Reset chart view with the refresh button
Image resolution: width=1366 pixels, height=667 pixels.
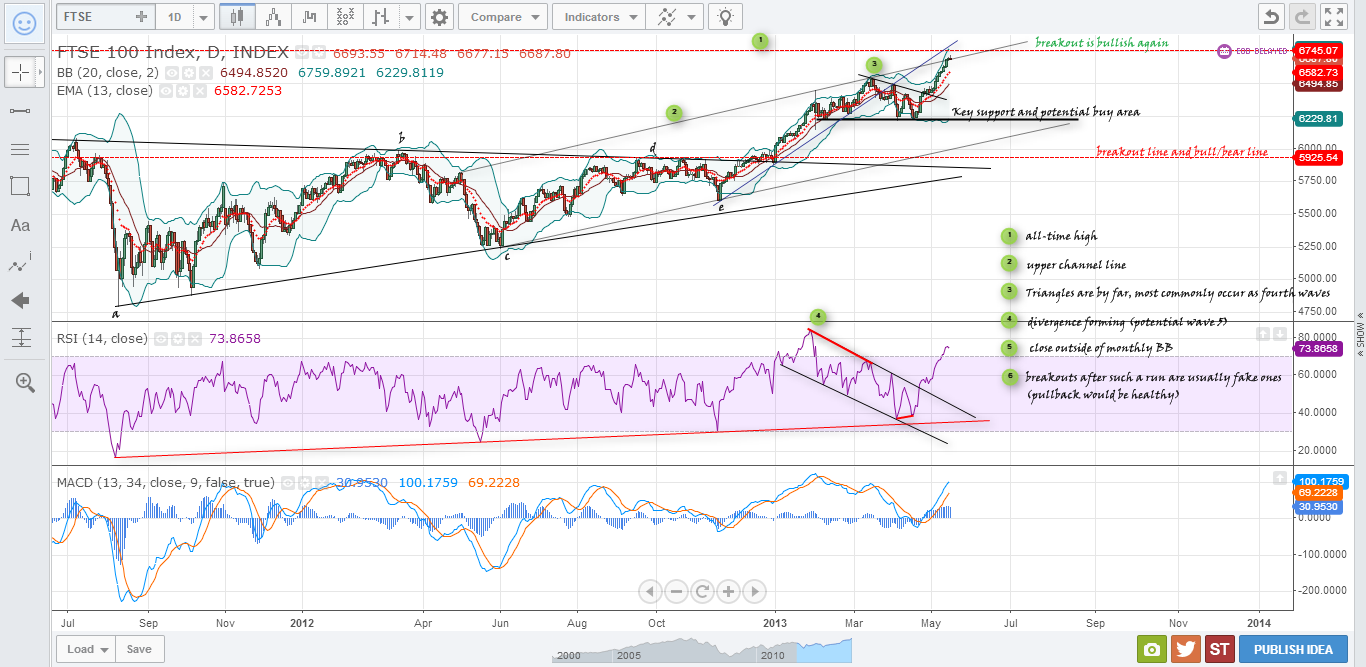[702, 591]
